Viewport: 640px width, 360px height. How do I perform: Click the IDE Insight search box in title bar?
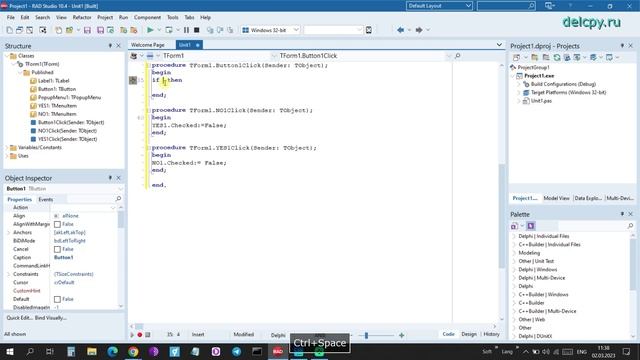tap(506, 6)
